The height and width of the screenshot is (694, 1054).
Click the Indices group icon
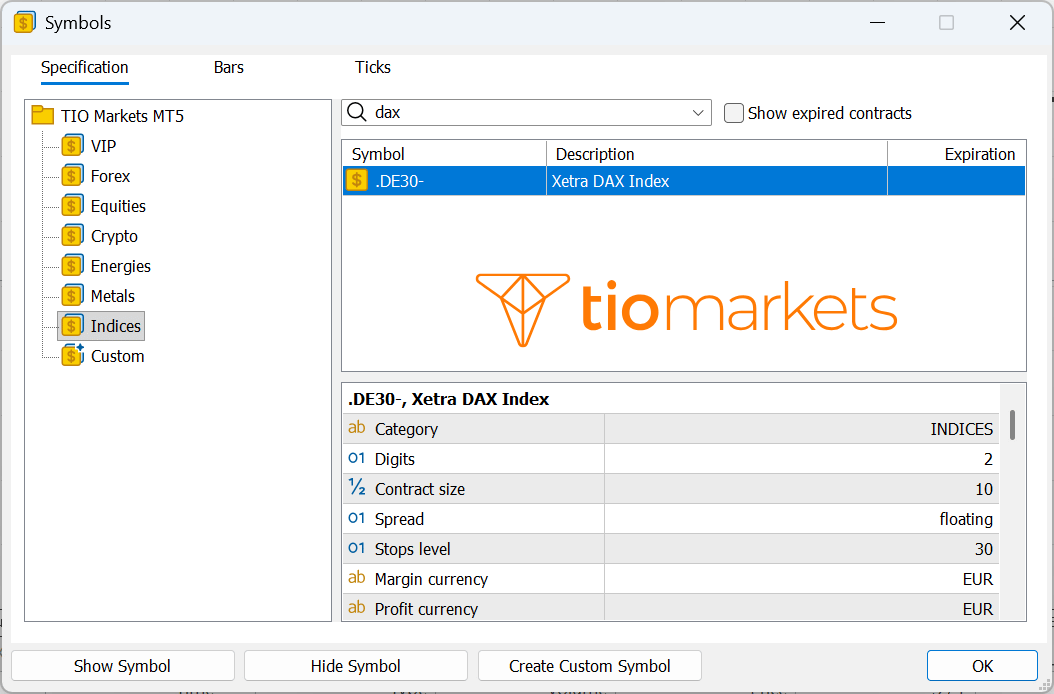coord(73,326)
